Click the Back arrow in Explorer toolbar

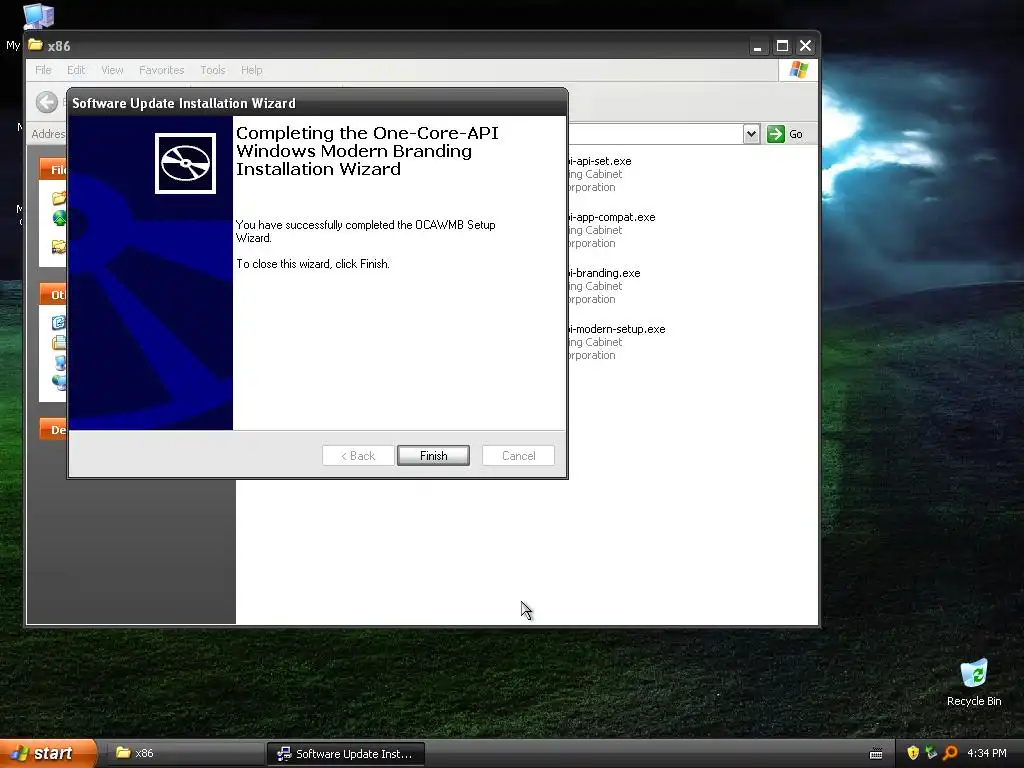(x=46, y=102)
